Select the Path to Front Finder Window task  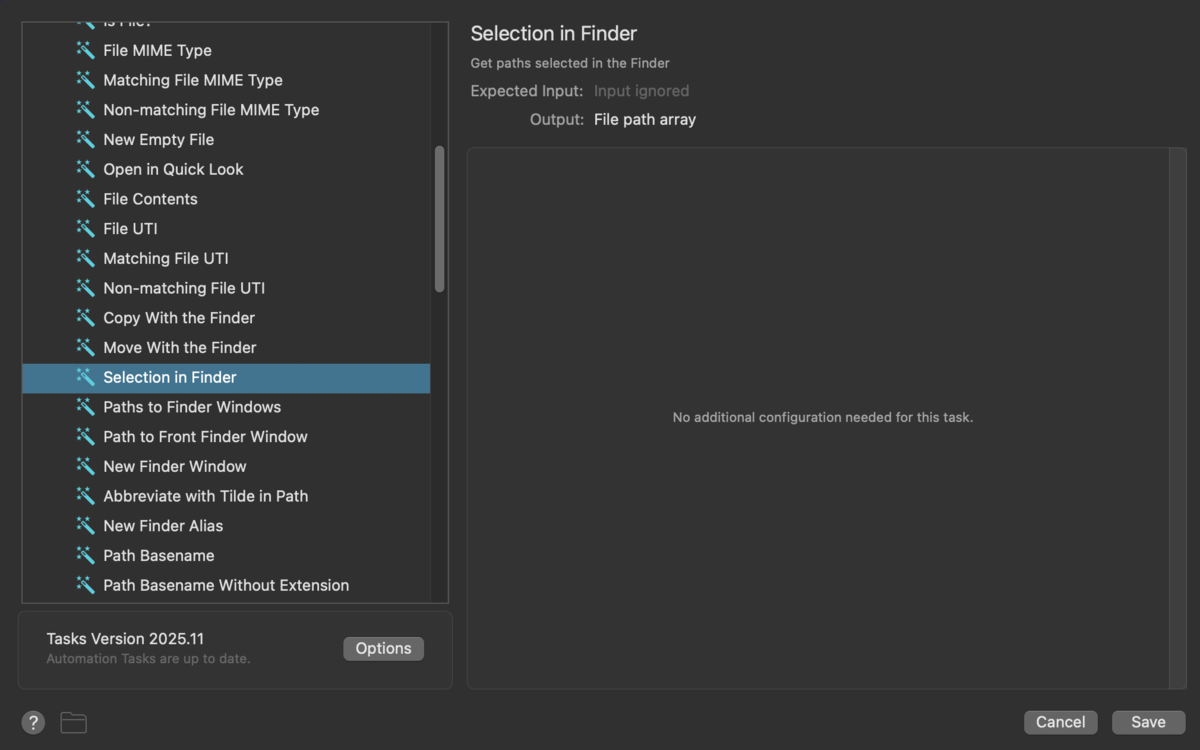pos(226,437)
